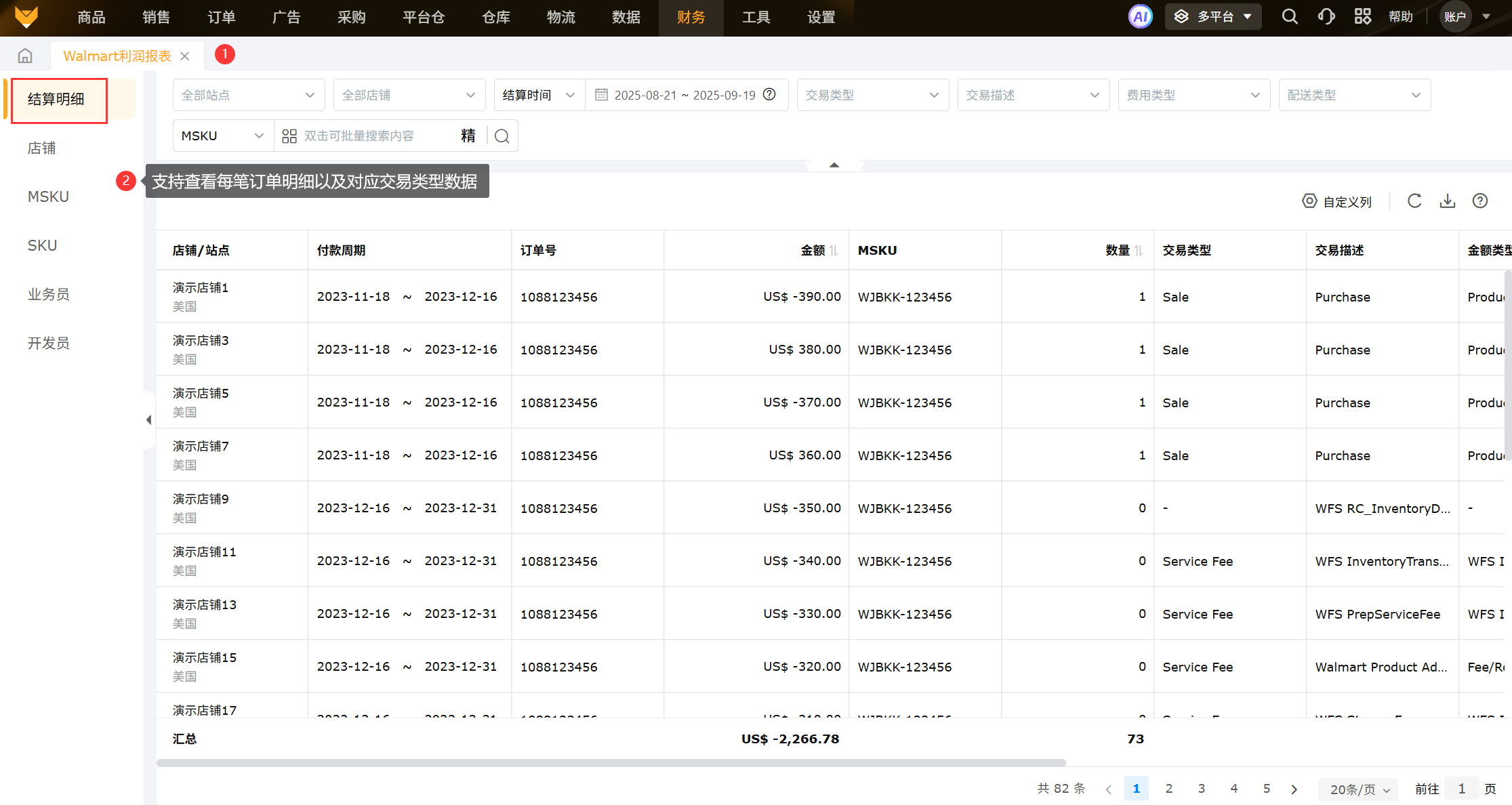Toggle the 精 exact-match search option

[x=468, y=136]
